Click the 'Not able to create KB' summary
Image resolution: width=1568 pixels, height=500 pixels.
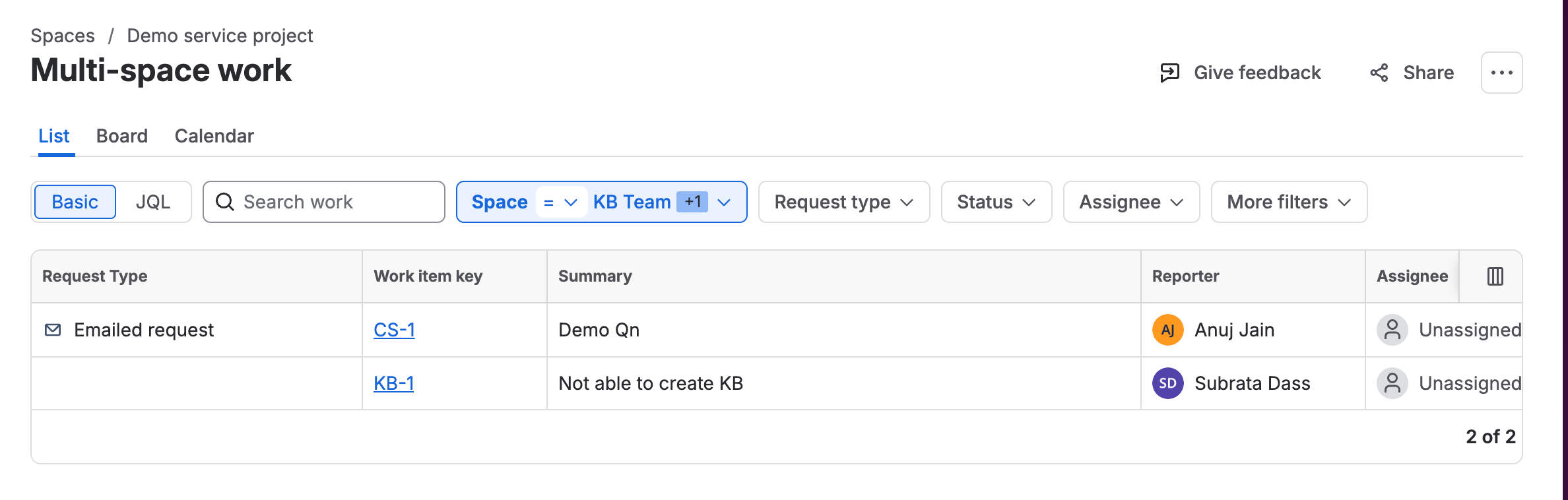[651, 383]
